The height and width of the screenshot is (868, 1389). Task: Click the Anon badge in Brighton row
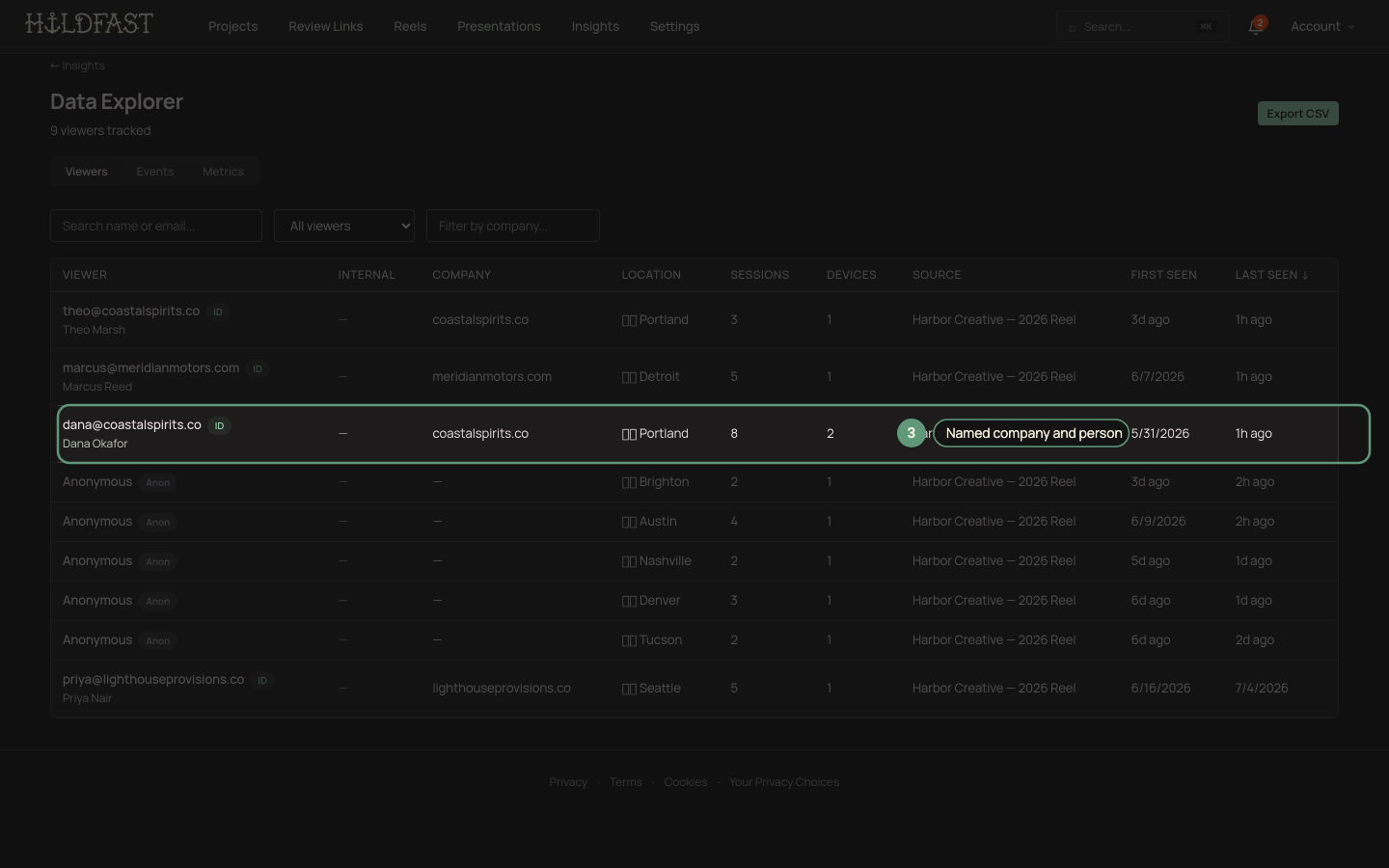pyautogui.click(x=158, y=483)
